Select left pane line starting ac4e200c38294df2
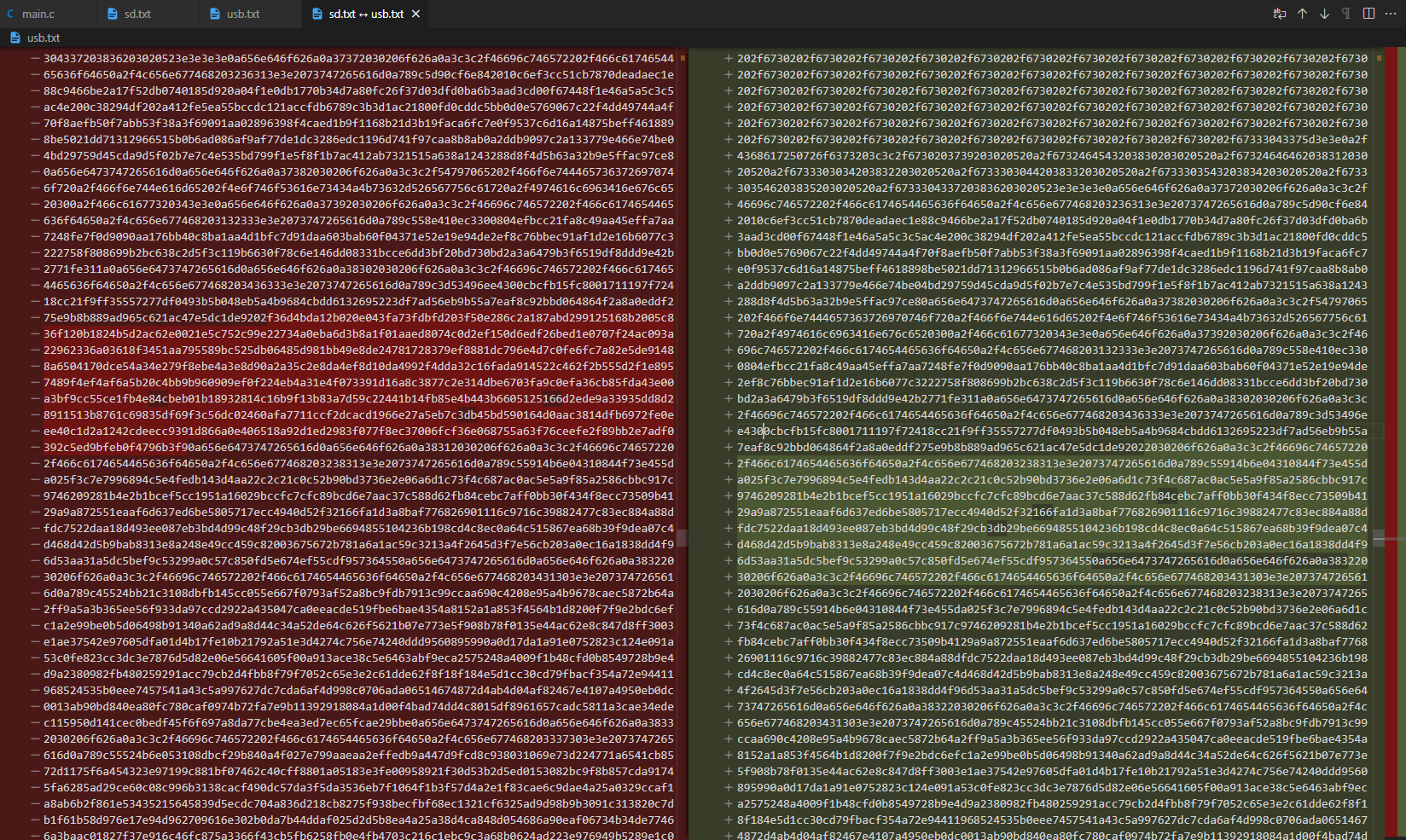 (358, 107)
